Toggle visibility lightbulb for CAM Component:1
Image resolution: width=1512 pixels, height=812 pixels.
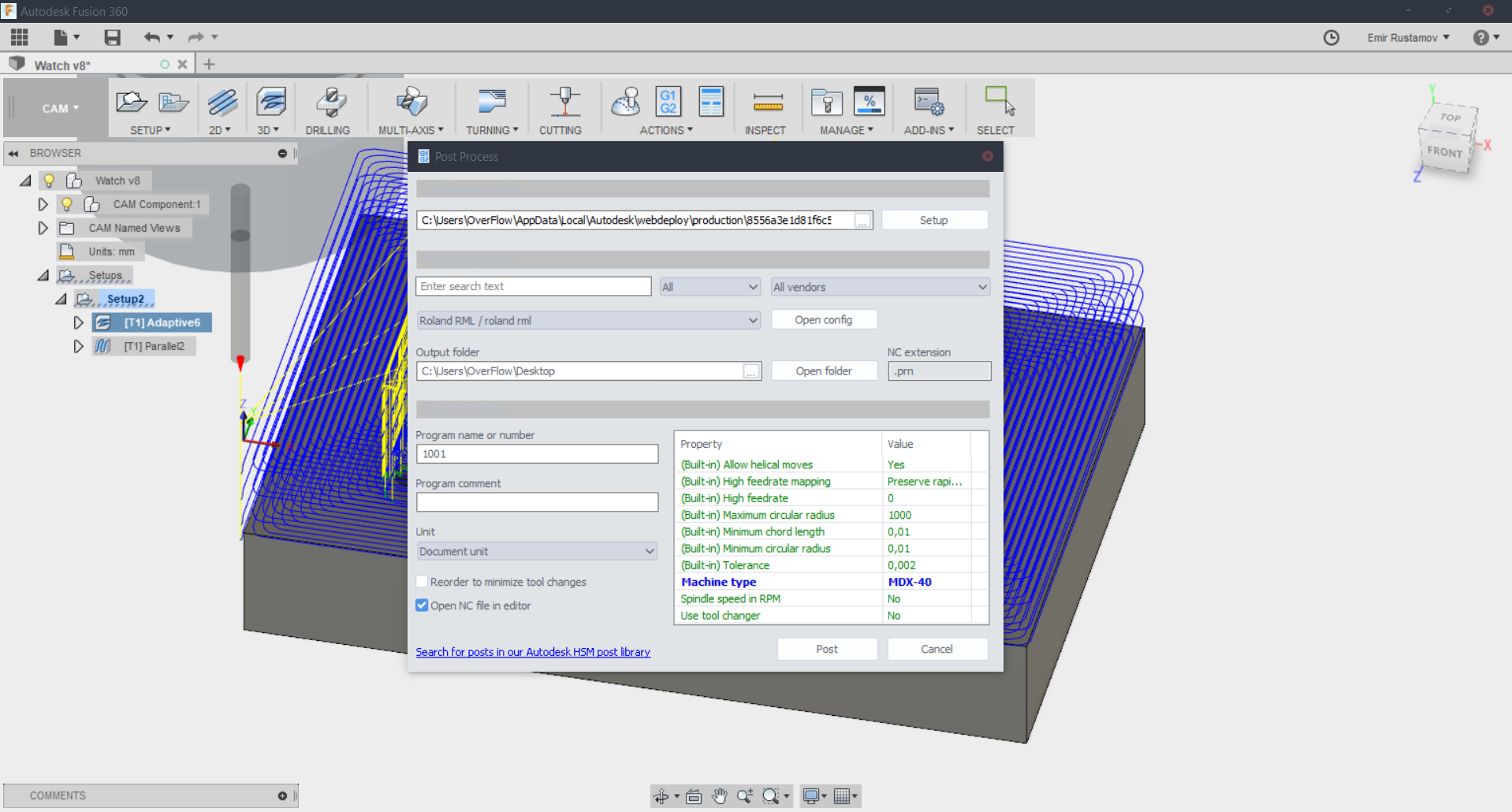coord(67,204)
